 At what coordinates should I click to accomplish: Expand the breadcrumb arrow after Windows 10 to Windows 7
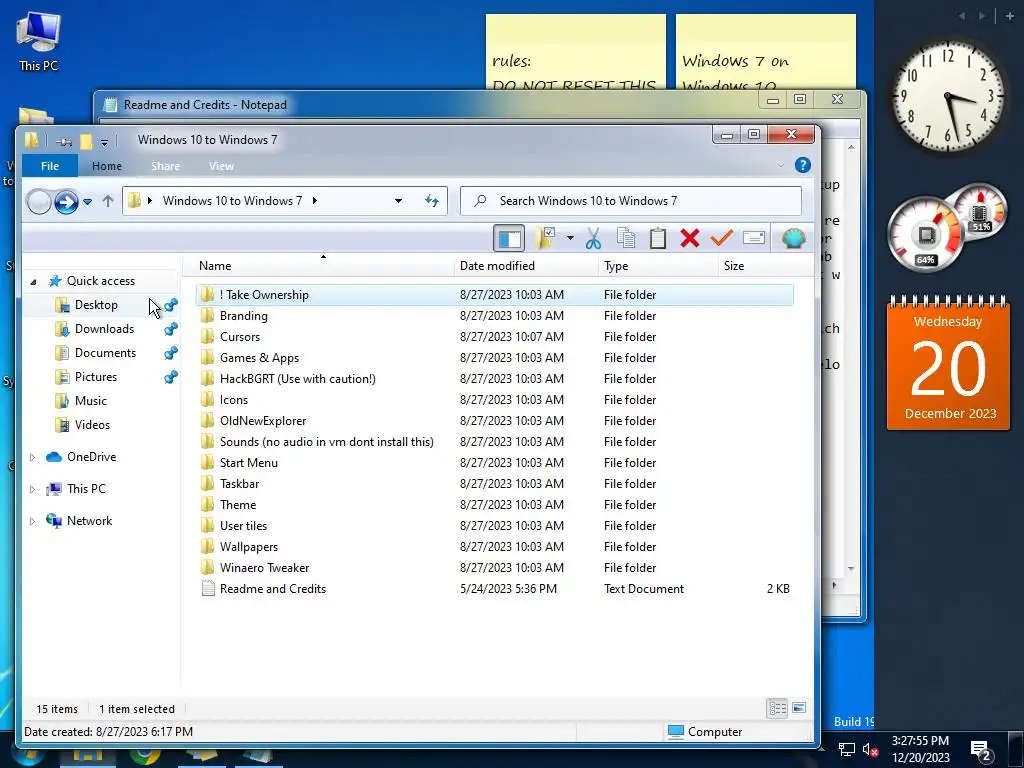[315, 200]
